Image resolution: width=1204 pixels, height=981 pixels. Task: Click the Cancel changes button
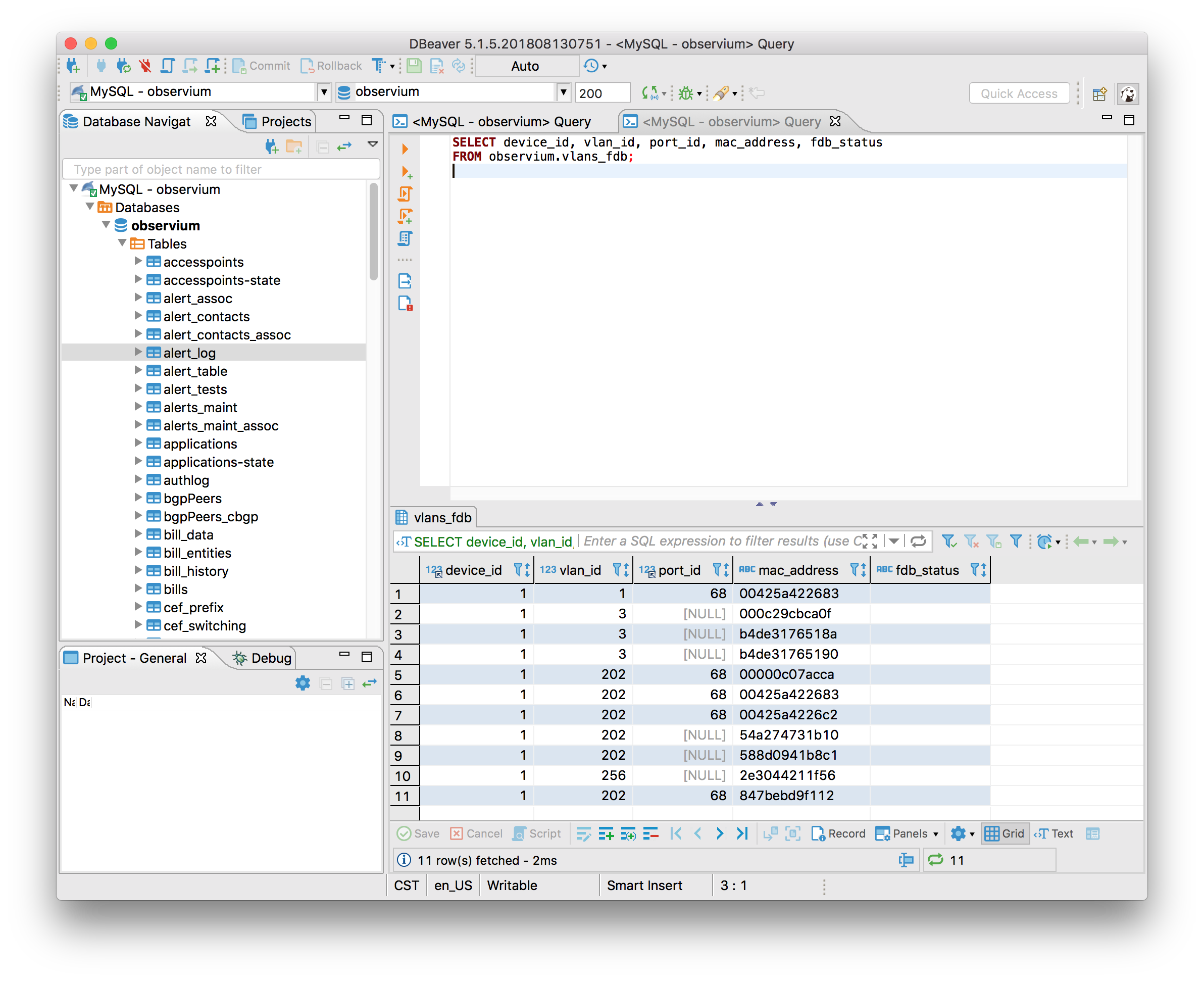[476, 833]
